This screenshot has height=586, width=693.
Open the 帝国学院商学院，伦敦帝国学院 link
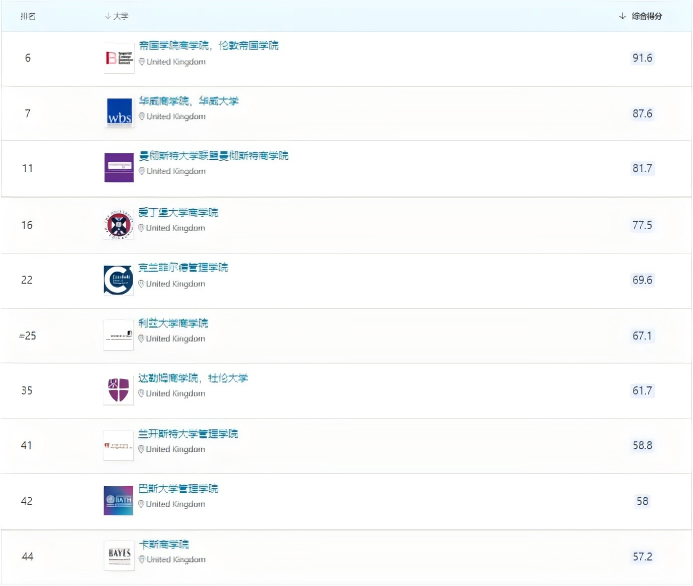click(209, 46)
